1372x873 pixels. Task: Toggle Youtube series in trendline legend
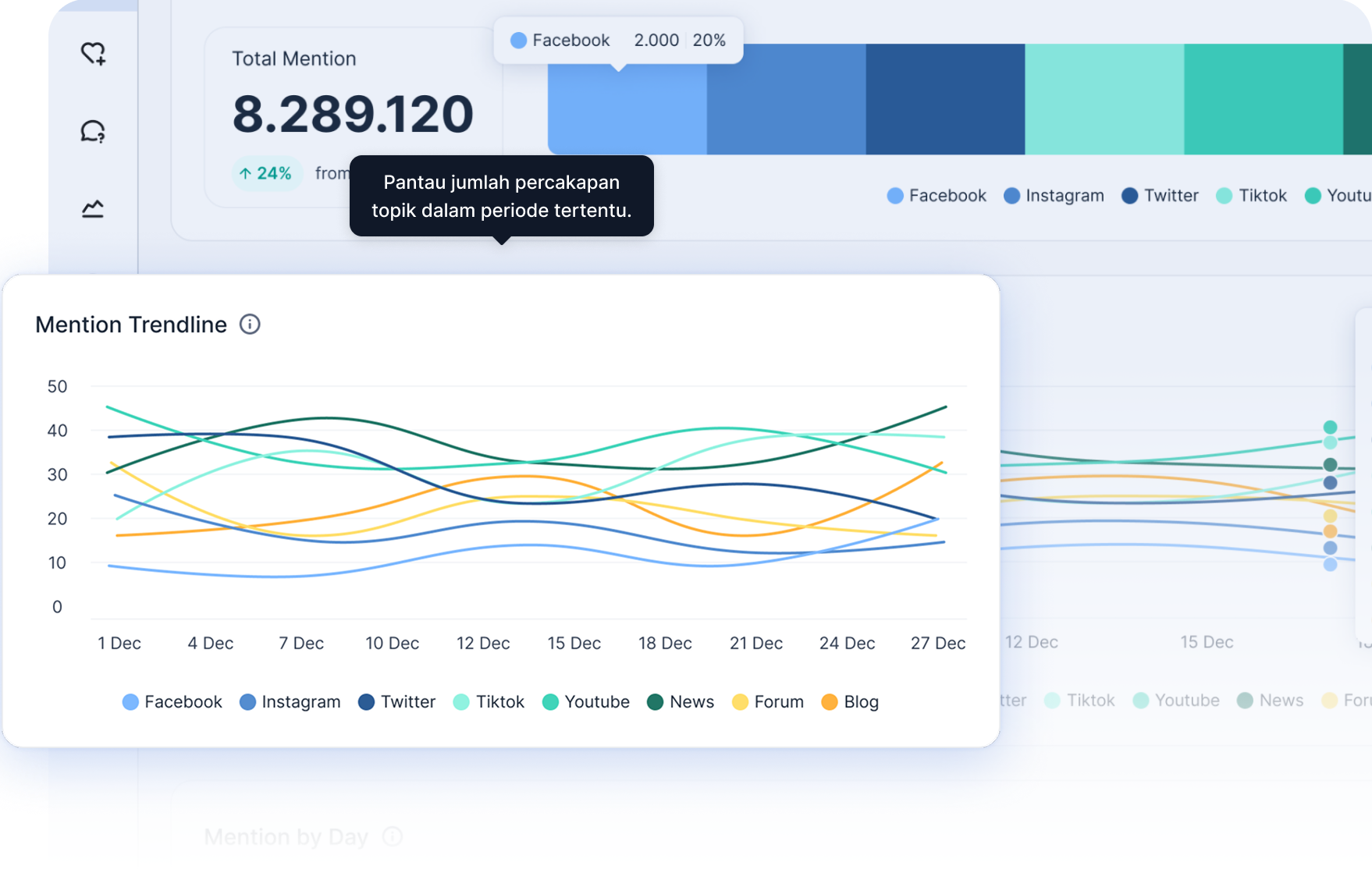tap(586, 702)
